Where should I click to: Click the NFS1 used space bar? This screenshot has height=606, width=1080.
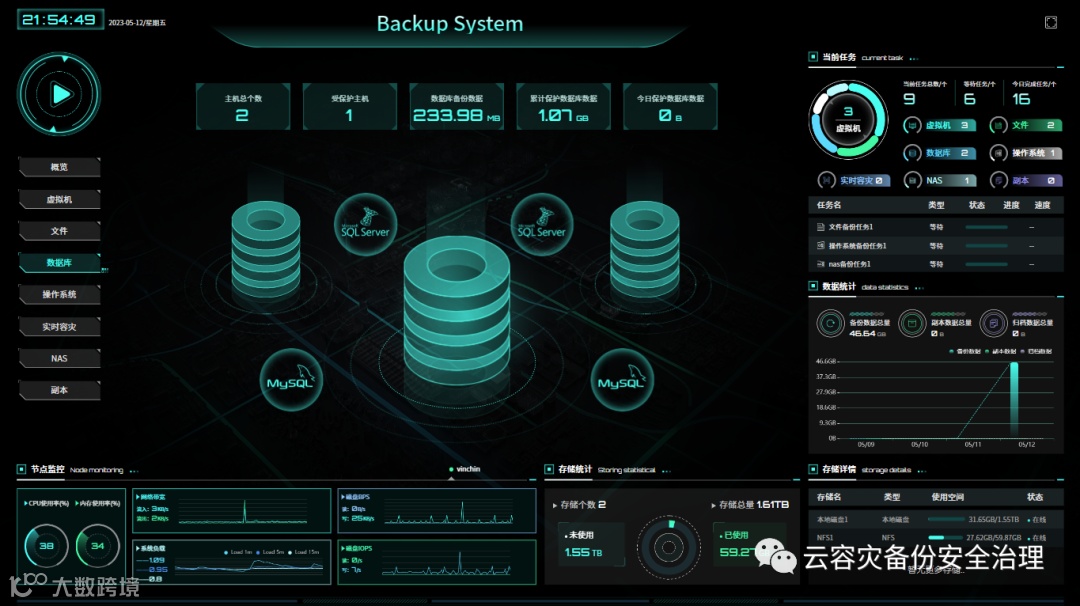tap(946, 538)
